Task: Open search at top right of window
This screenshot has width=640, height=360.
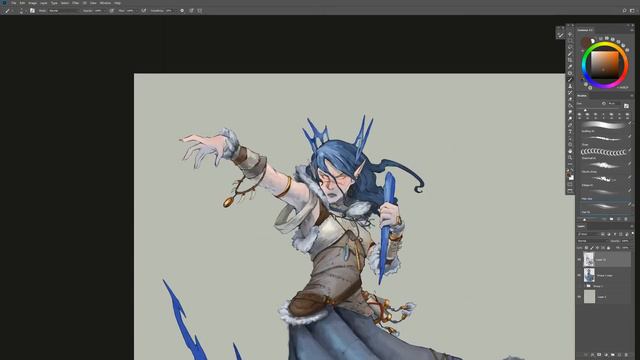Action: (x=624, y=11)
